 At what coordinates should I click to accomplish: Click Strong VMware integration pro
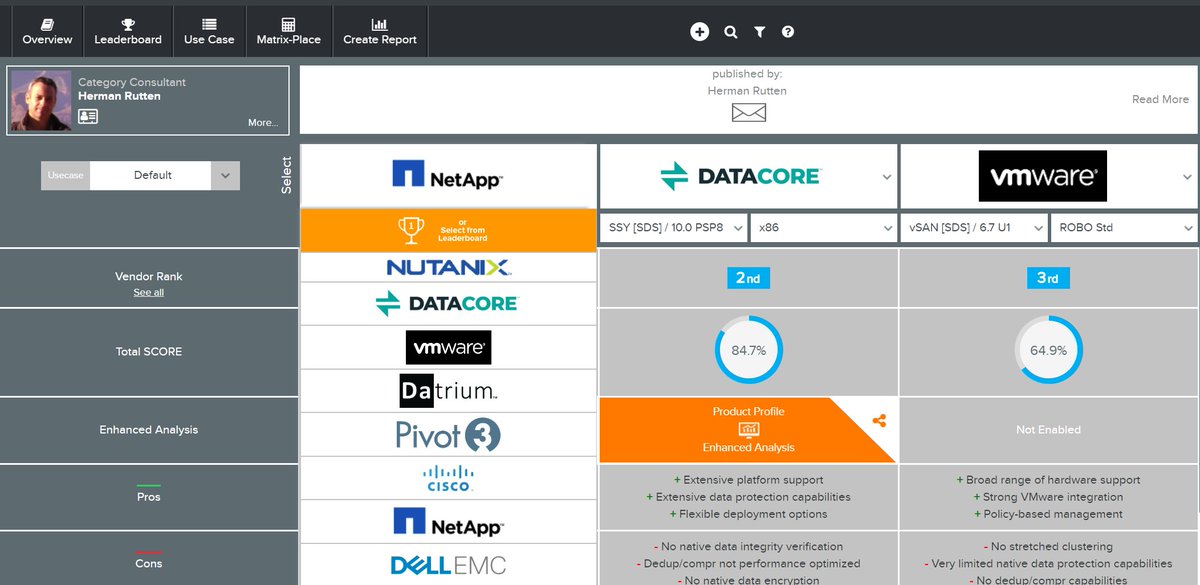click(x=1048, y=497)
